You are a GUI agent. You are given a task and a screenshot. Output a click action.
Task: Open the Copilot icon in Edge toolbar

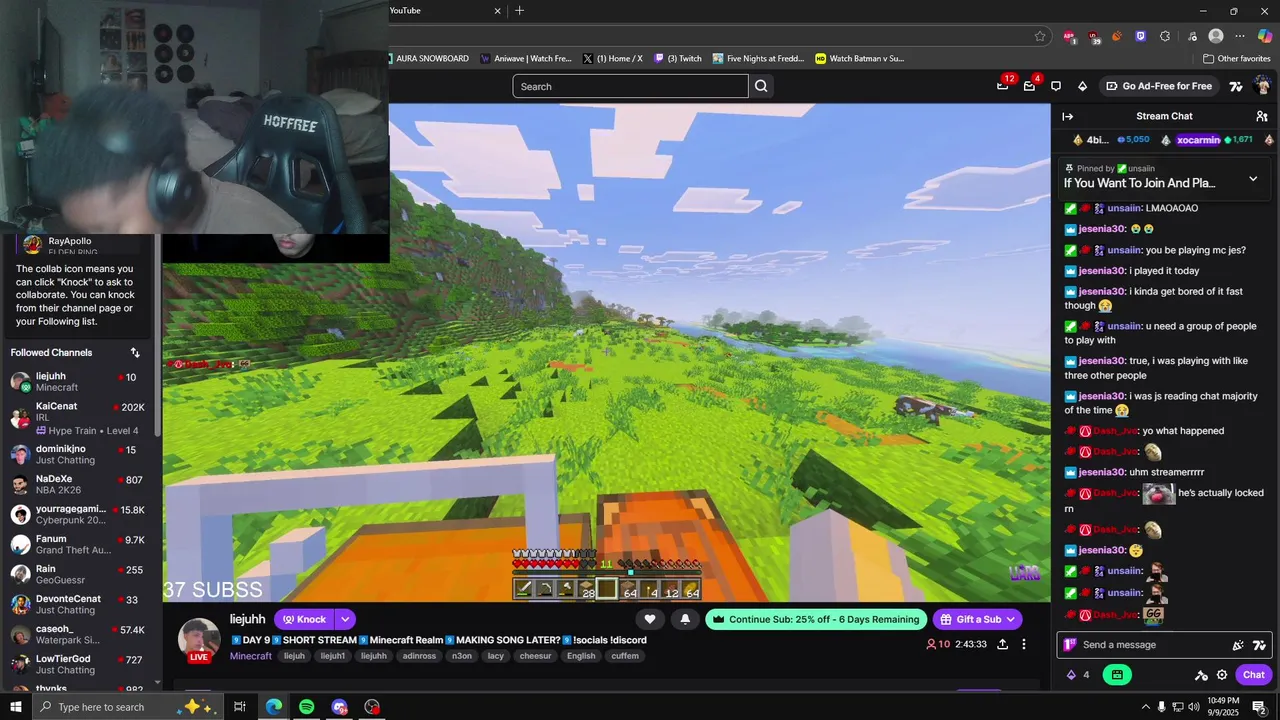[x=1265, y=36]
